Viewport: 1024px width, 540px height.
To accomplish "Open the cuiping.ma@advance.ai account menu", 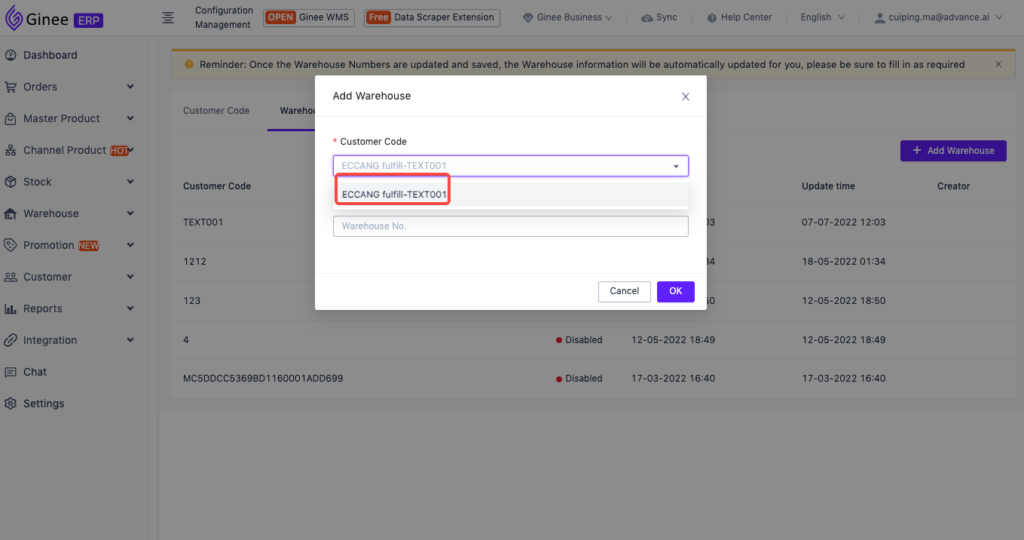I will pyautogui.click(x=938, y=18).
